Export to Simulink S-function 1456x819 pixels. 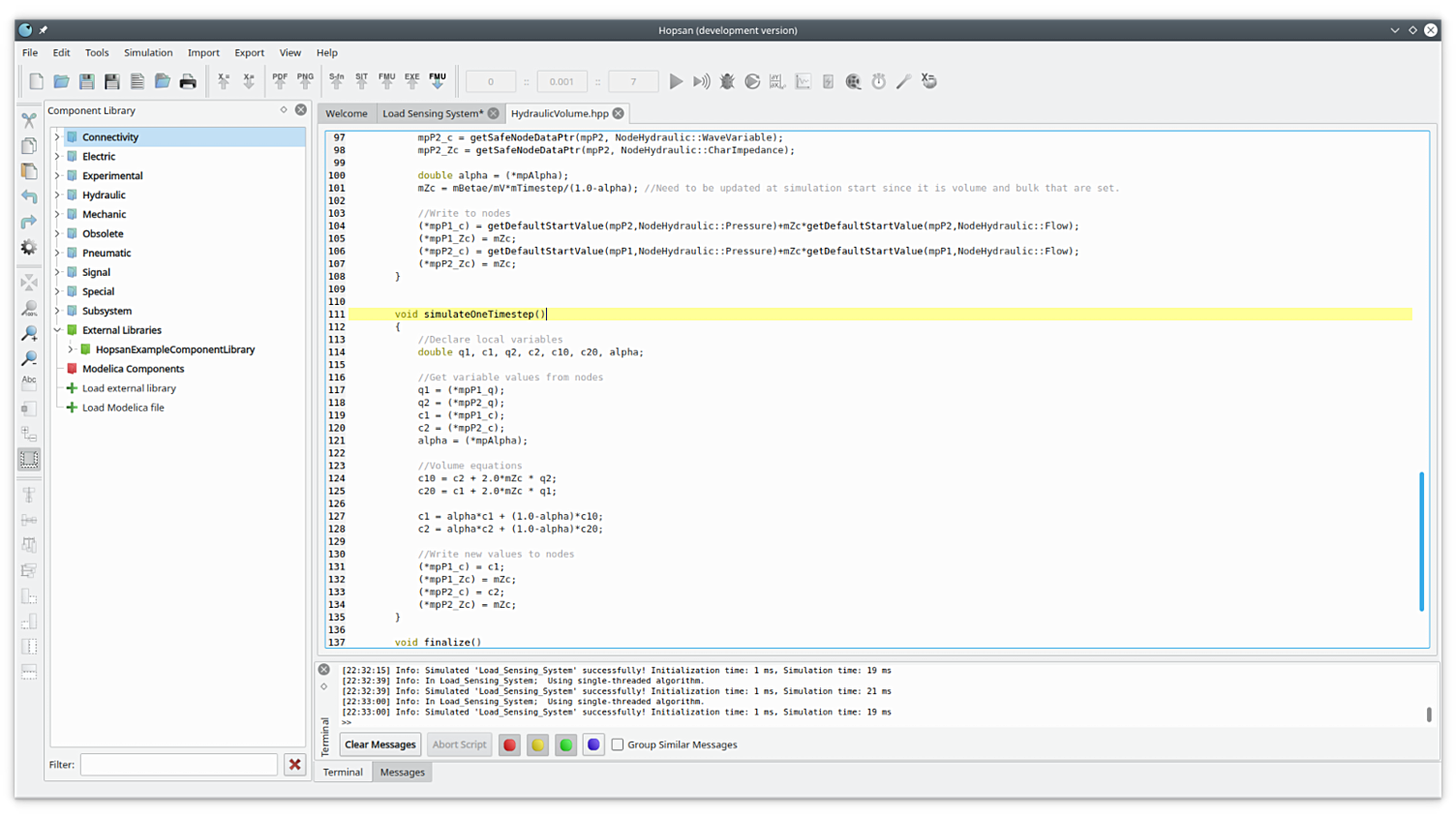[336, 81]
